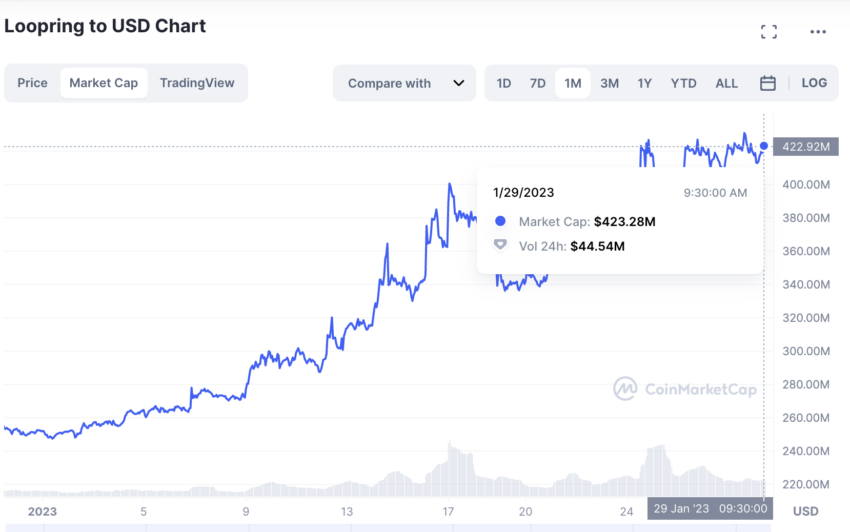
Task: Show the 1Y time range
Action: pyautogui.click(x=644, y=83)
